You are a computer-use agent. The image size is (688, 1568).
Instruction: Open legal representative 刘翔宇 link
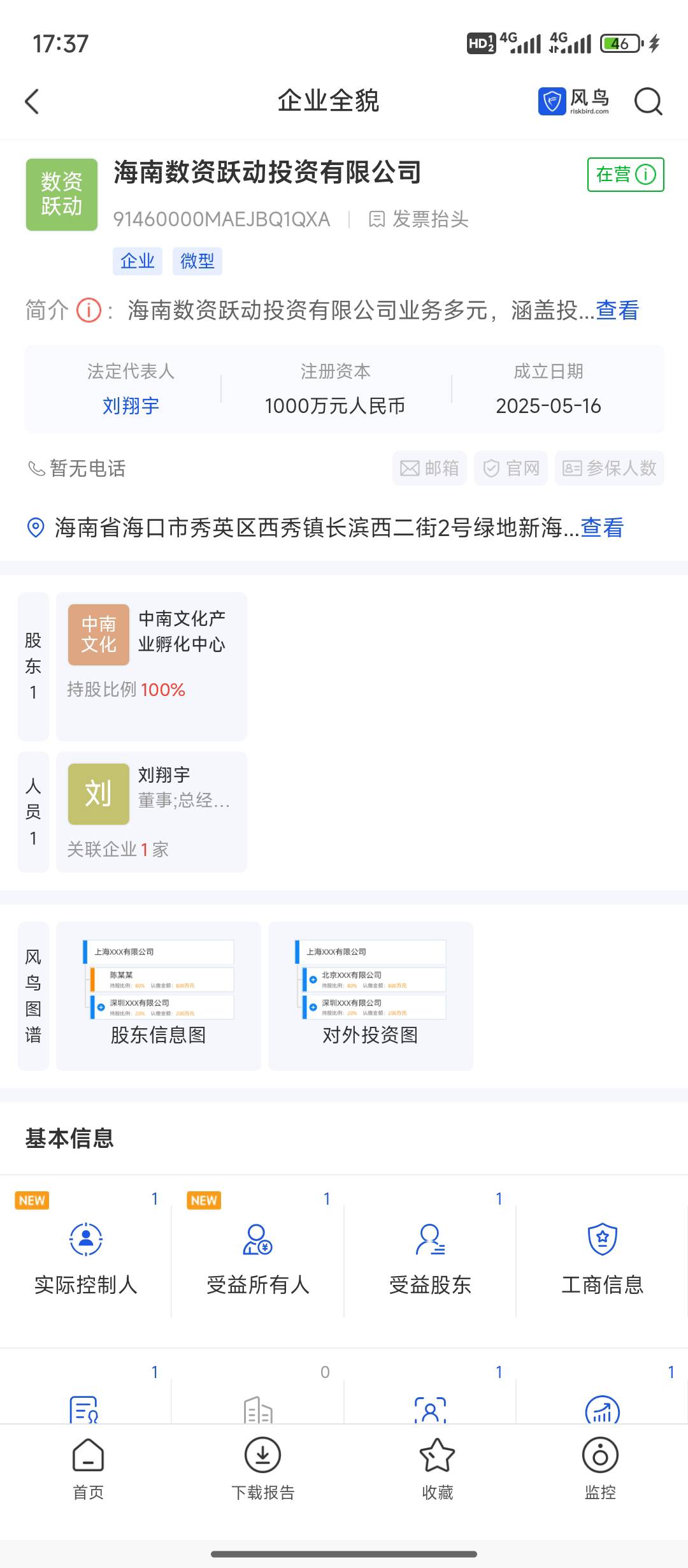coord(131,405)
